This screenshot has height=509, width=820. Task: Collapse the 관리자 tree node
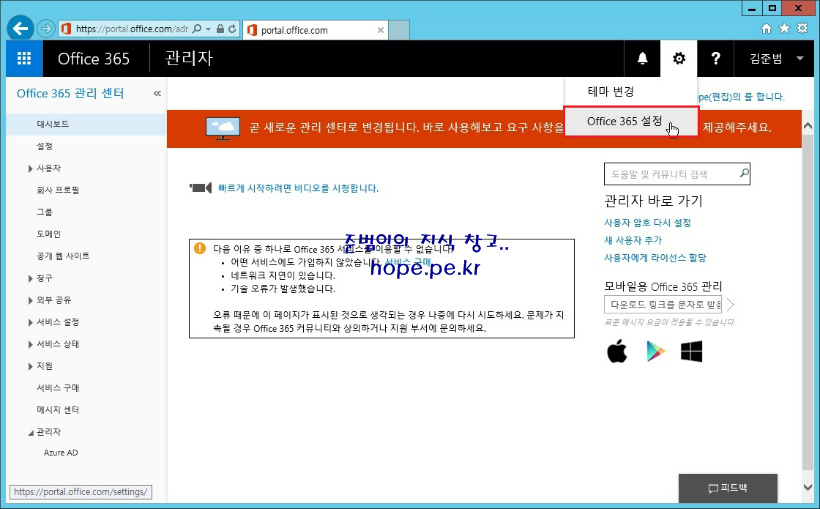tap(30, 432)
